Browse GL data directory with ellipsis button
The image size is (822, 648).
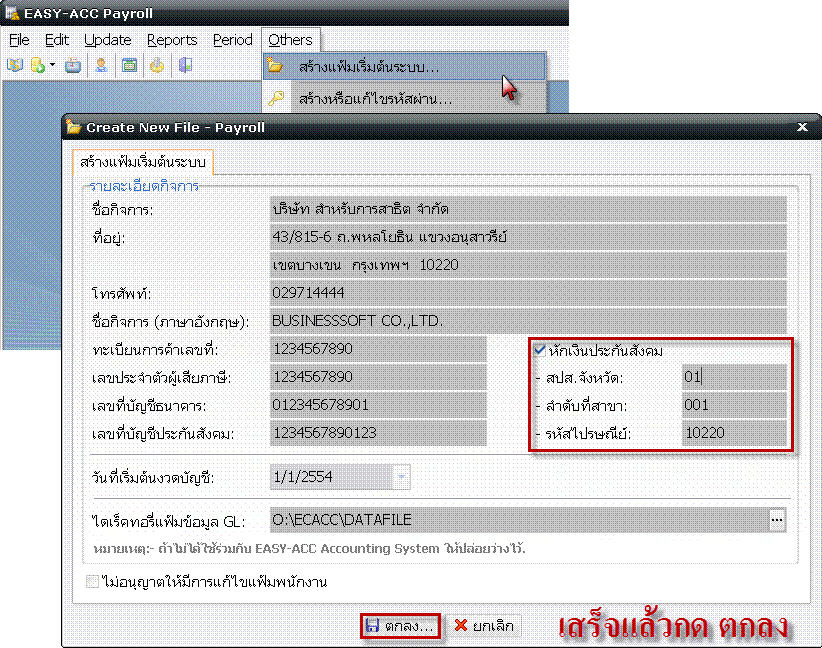(x=777, y=520)
